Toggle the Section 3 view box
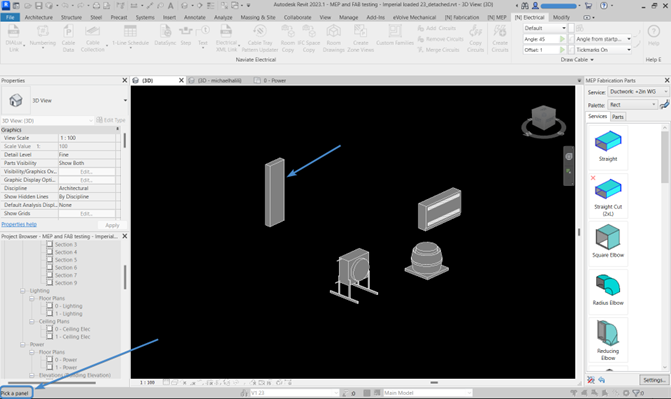671x399 pixels. click(x=50, y=244)
